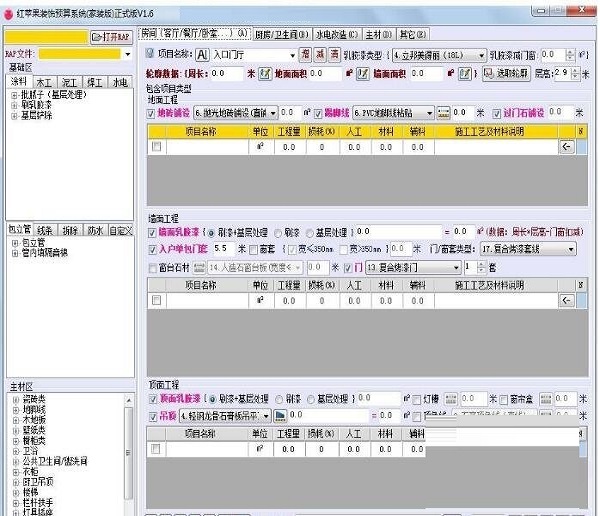Image resolution: width=600 pixels, height=516 pixels.
Task: Select 刷漆 radio under 墙面乳胶漆
Action: tap(278, 233)
